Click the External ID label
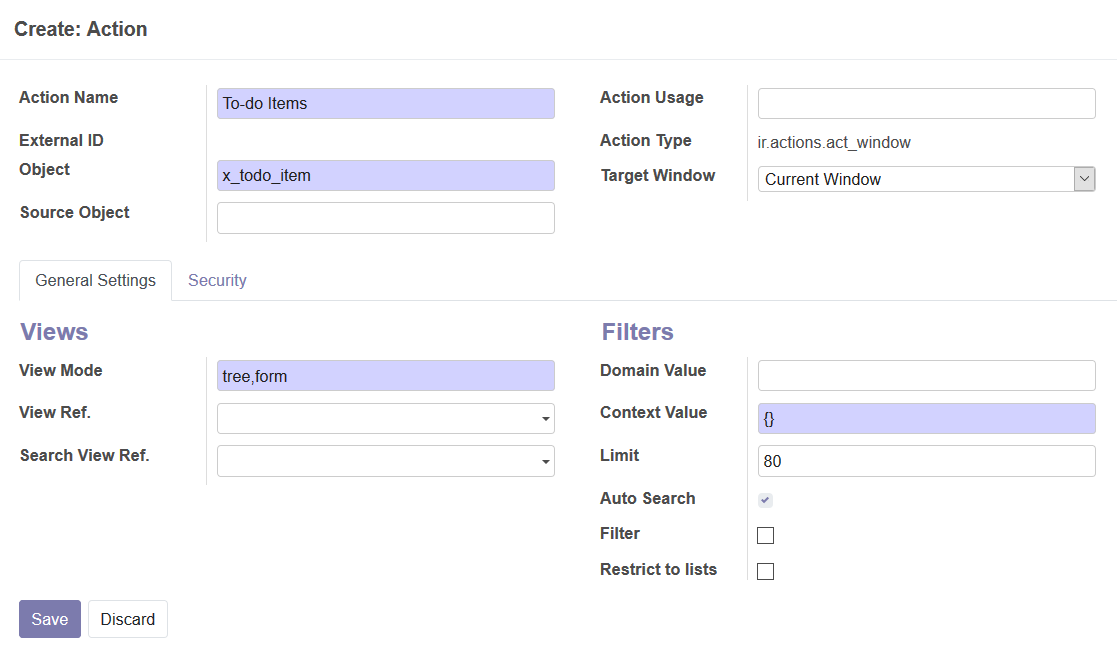The height and width of the screenshot is (661, 1117). pos(61,140)
